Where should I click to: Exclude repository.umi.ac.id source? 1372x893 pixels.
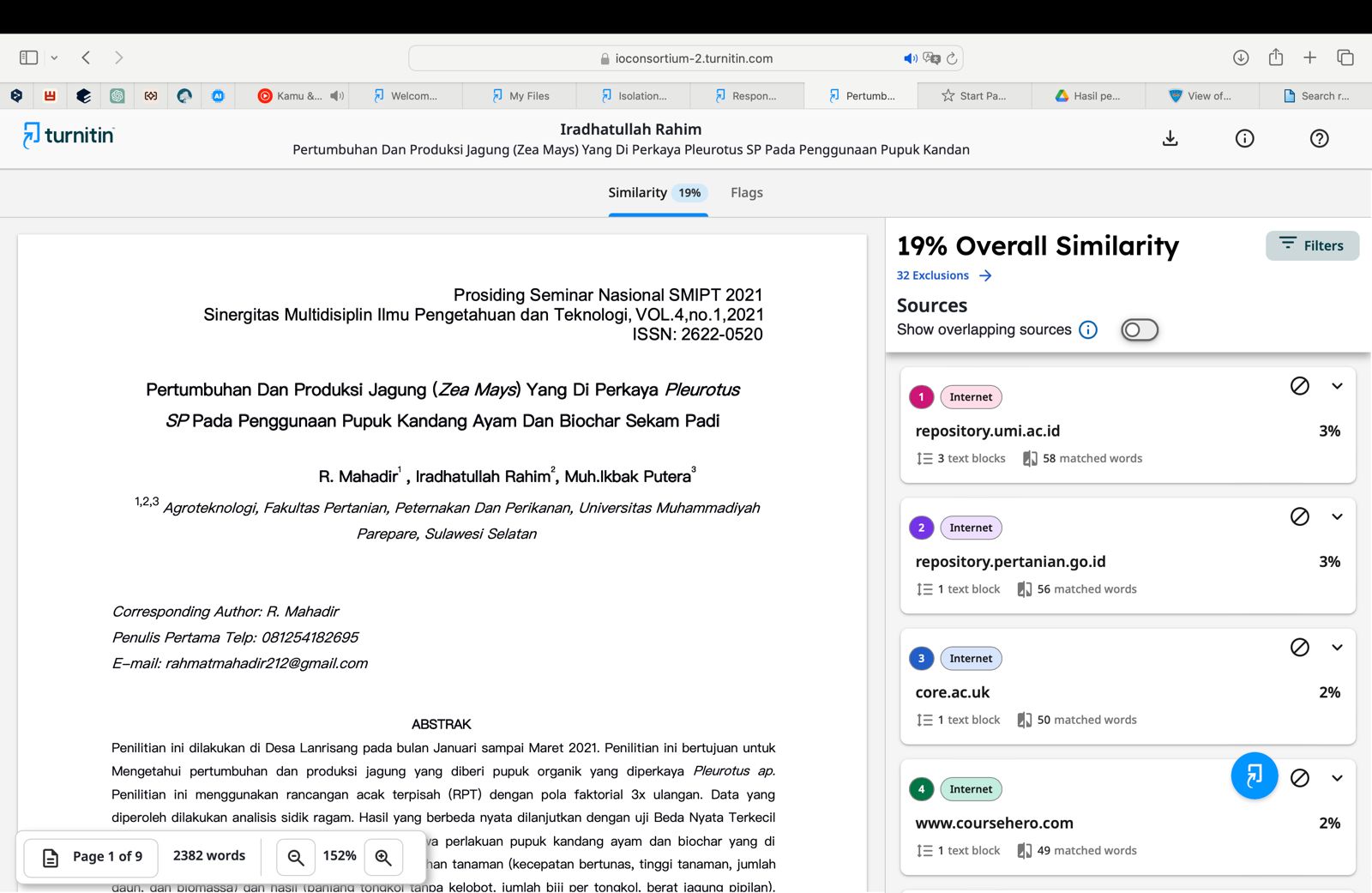pos(1300,386)
